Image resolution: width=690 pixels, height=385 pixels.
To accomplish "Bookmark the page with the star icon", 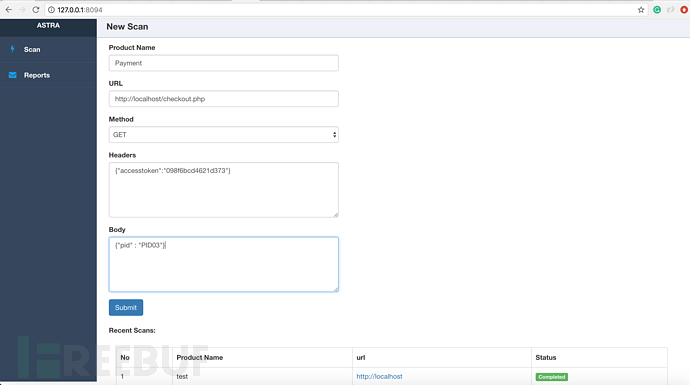I will (x=641, y=10).
